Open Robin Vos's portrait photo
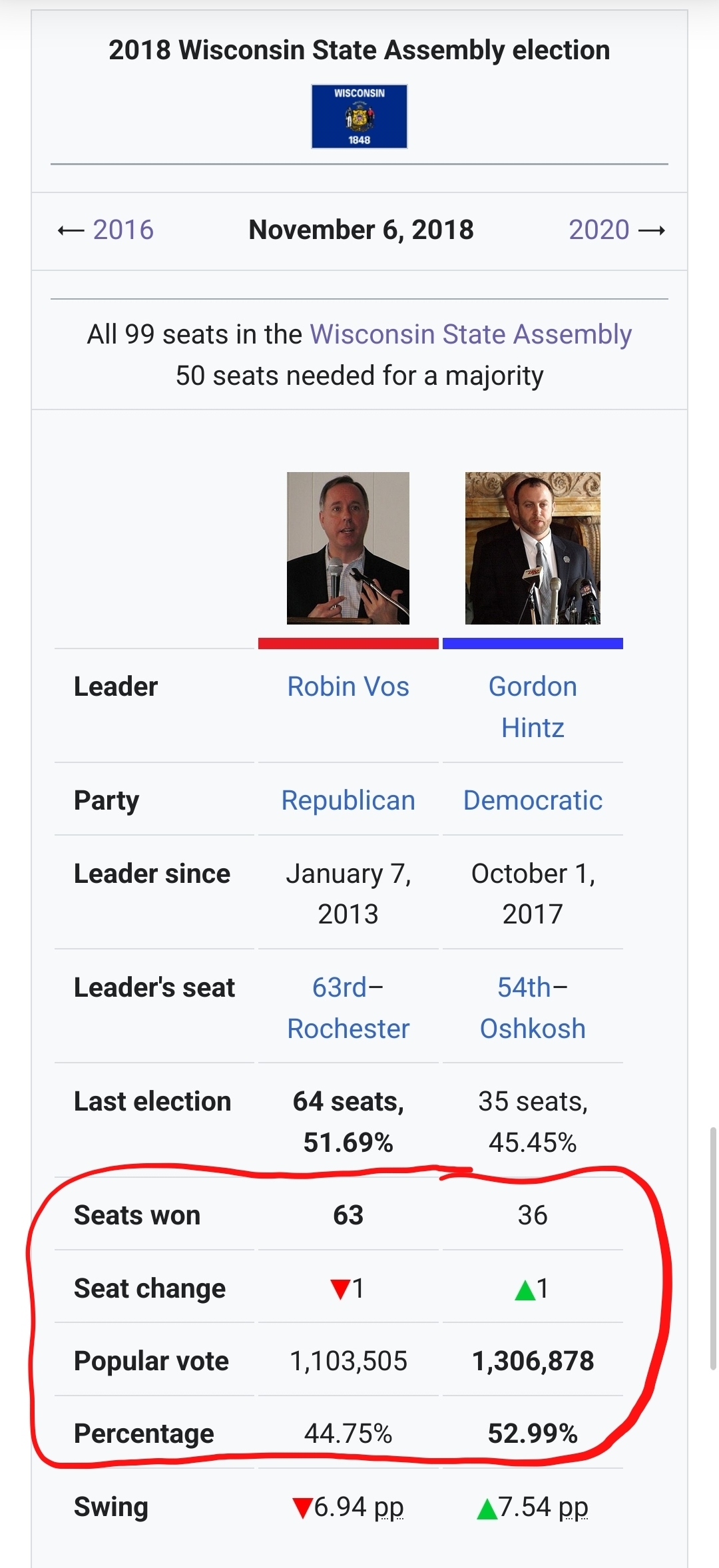This screenshot has width=719, height=1568. click(x=348, y=548)
